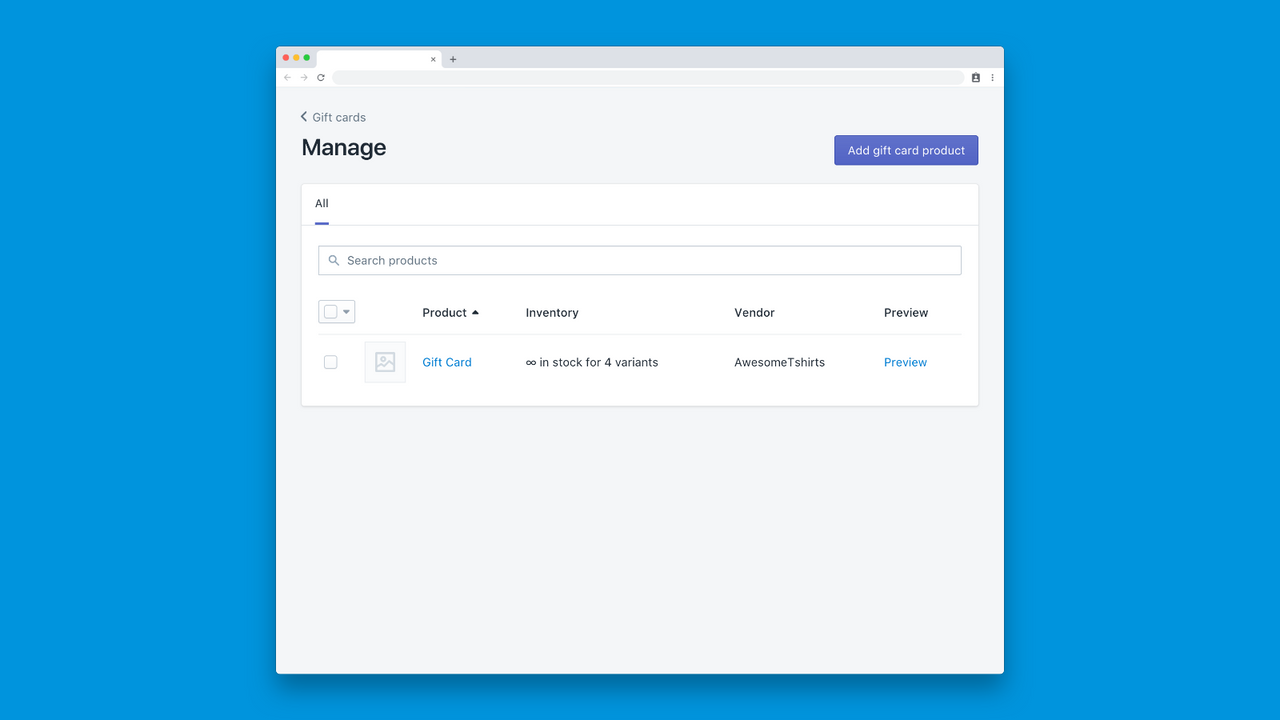Click the browser forward arrow
The height and width of the screenshot is (720, 1280).
[303, 77]
